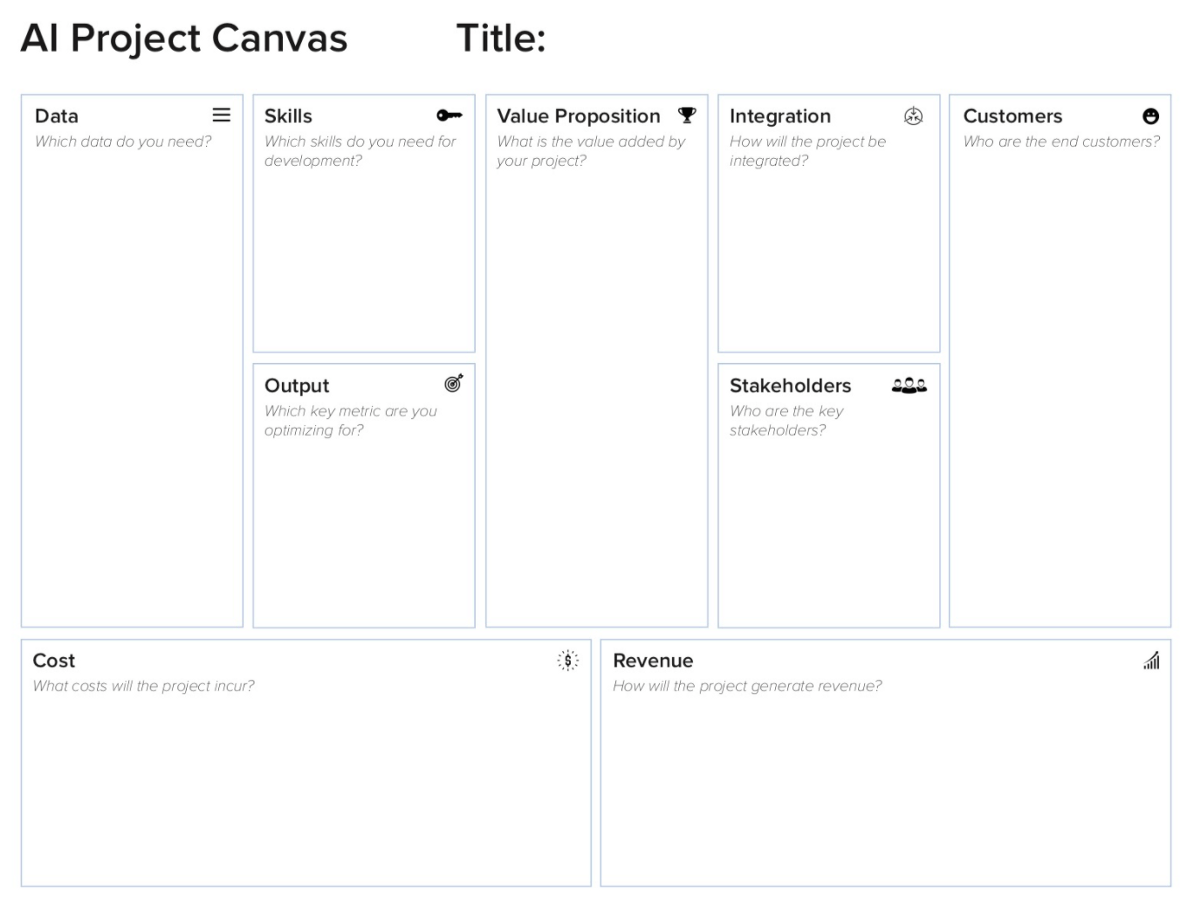Select the target icon beside Output
Viewport: 1200px width, 911px height.
pos(454,383)
